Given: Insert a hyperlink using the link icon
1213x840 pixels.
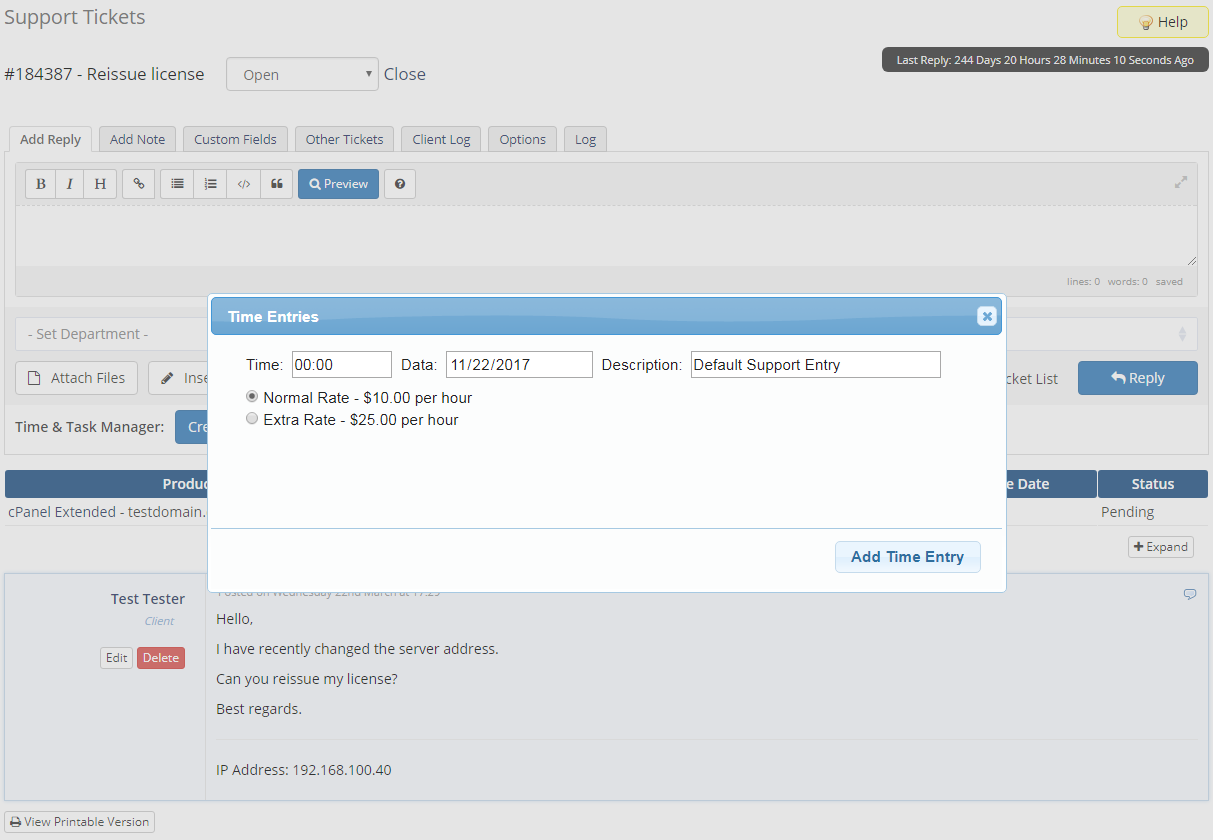Looking at the screenshot, I should (138, 183).
